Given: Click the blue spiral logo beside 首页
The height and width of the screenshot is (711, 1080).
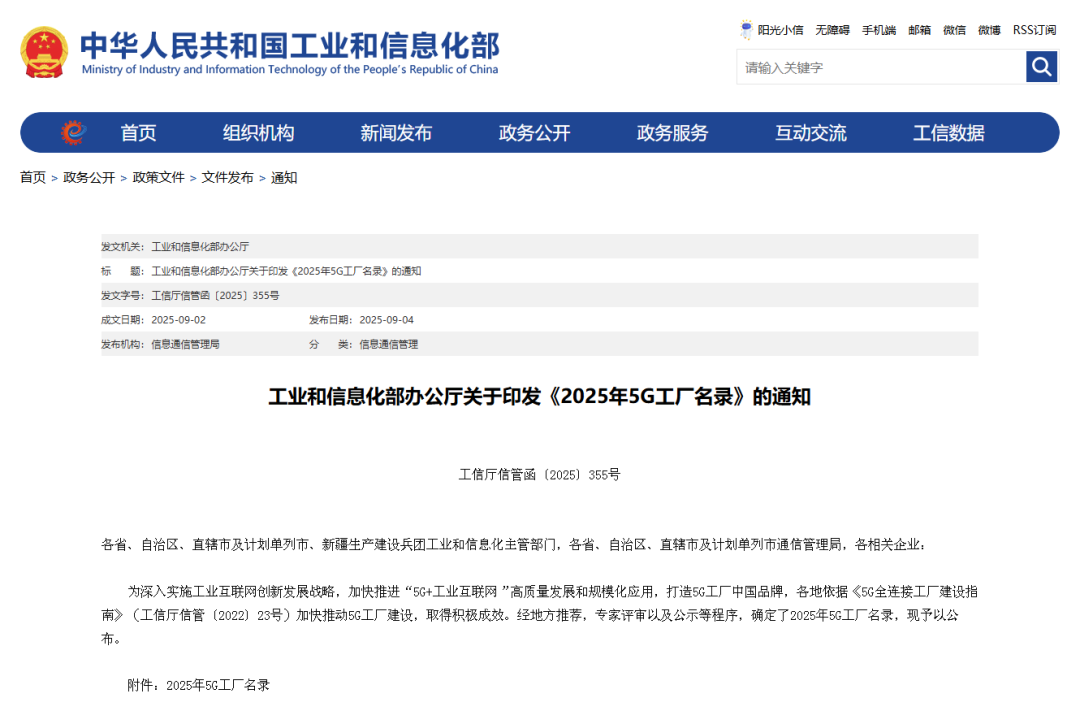Looking at the screenshot, I should [x=72, y=132].
